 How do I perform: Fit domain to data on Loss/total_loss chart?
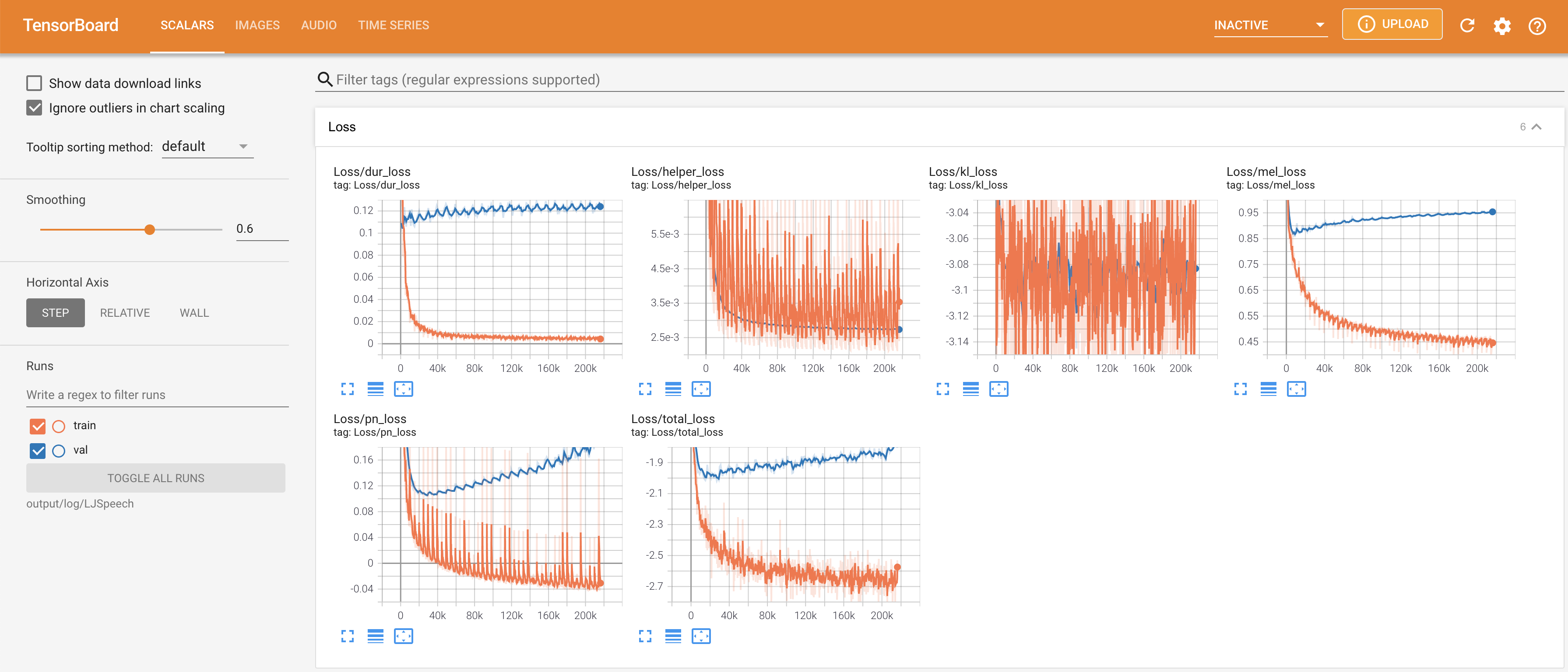(x=700, y=636)
